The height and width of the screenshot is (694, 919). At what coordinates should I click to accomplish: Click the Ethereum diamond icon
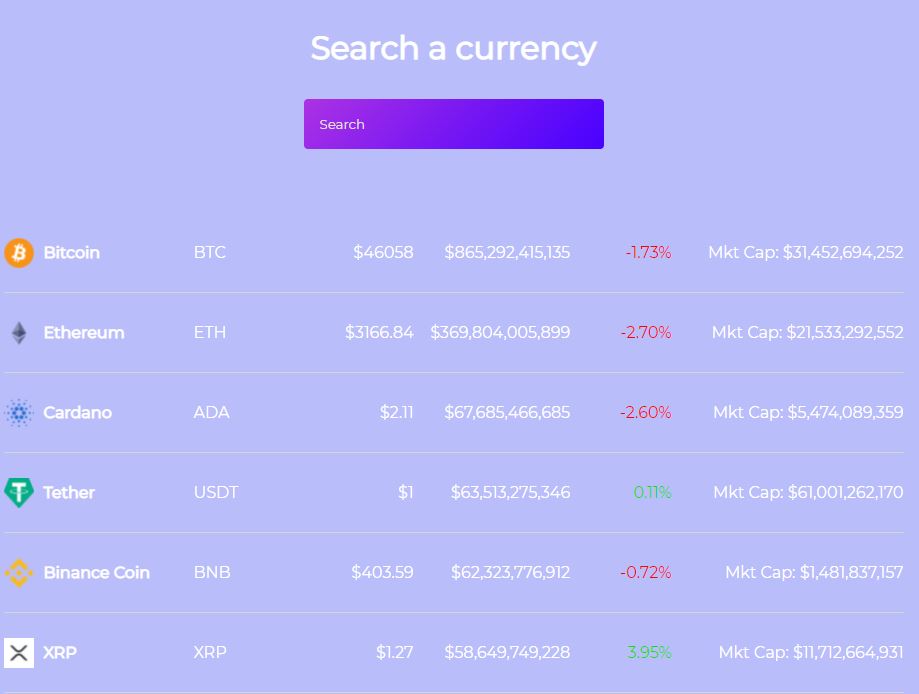pyautogui.click(x=19, y=333)
